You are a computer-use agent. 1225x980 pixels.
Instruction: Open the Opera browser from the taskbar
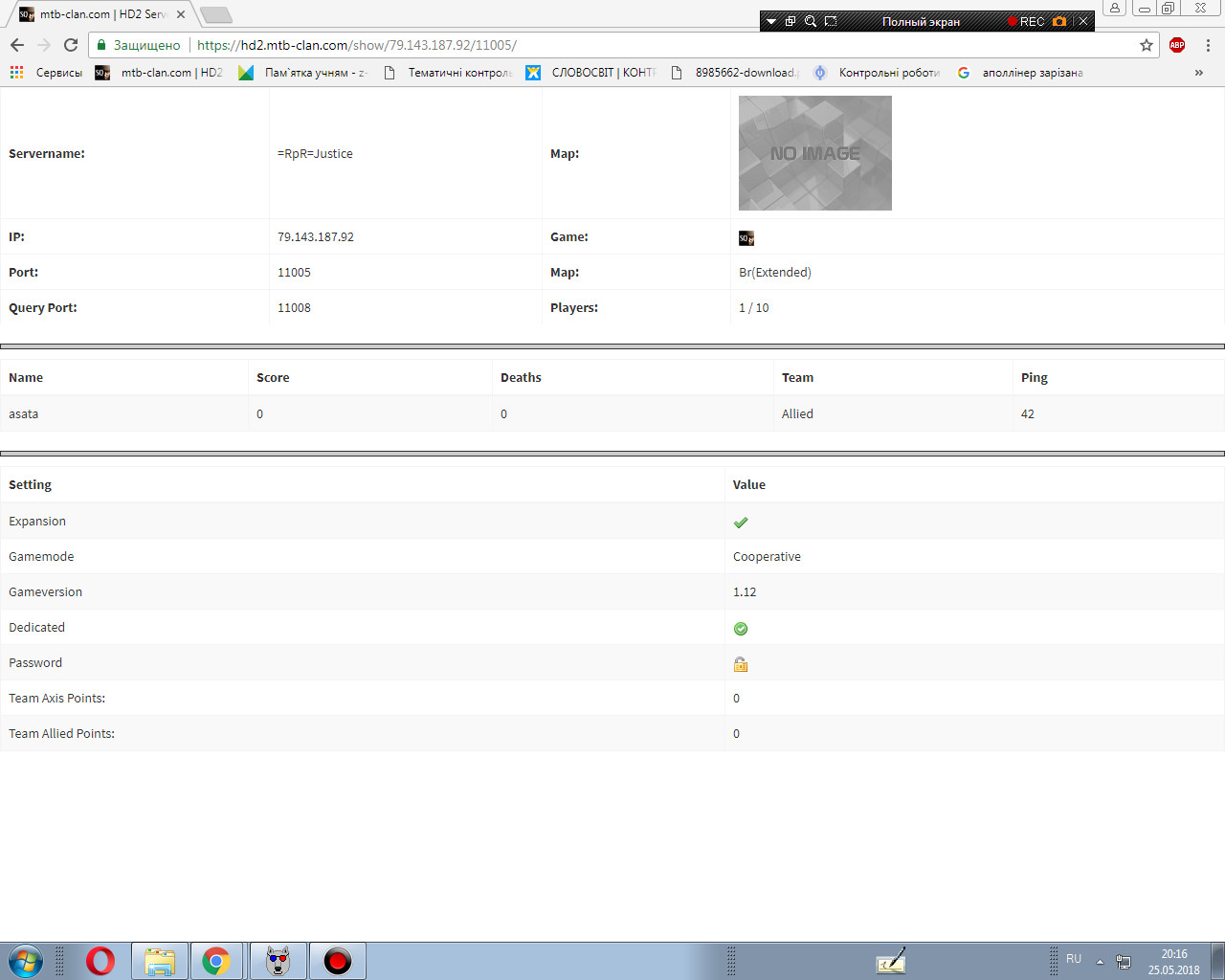[100, 961]
